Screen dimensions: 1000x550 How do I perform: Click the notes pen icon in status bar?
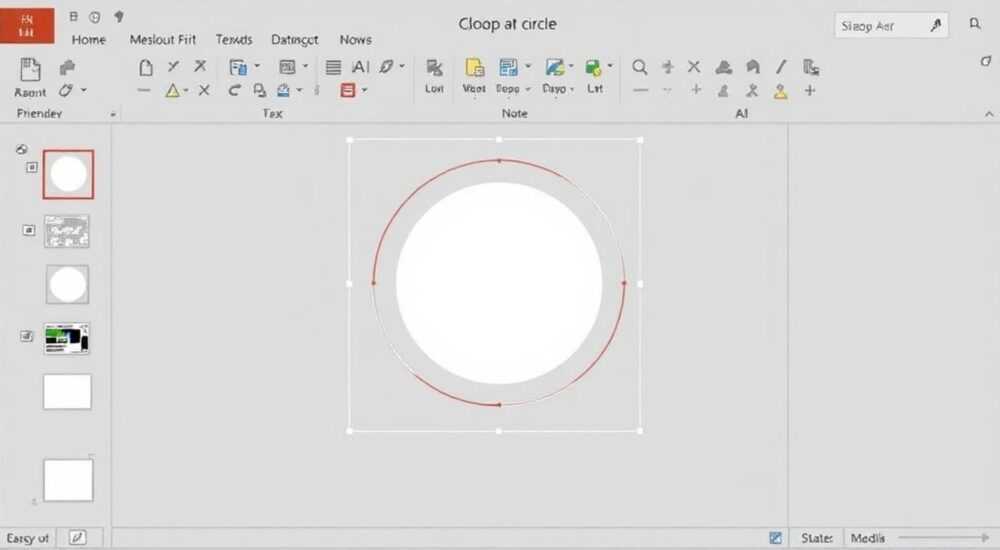(x=77, y=538)
